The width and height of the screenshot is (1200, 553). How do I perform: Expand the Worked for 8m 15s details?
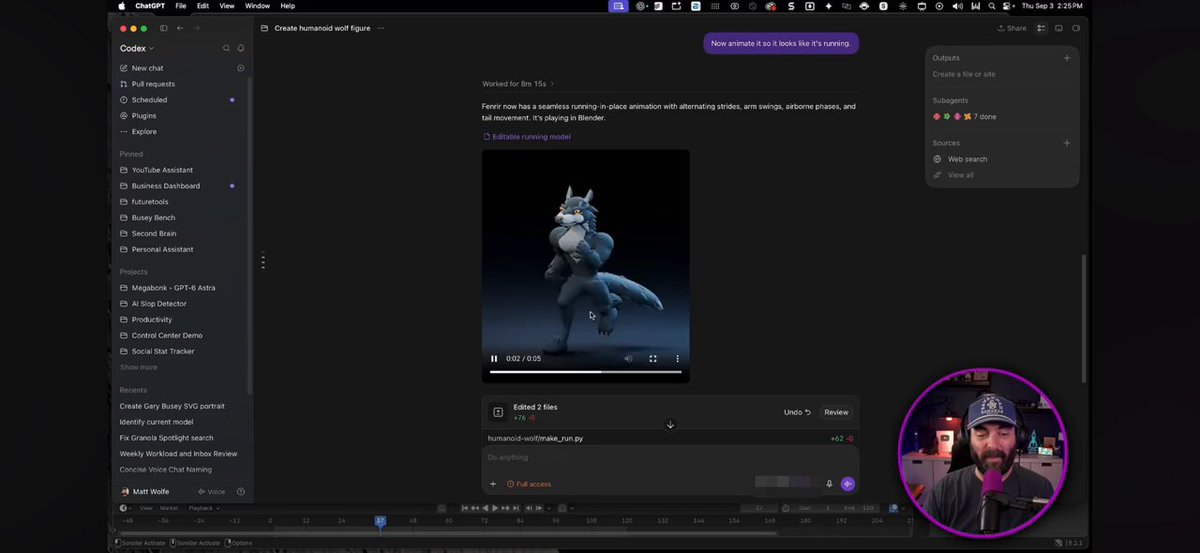point(518,84)
